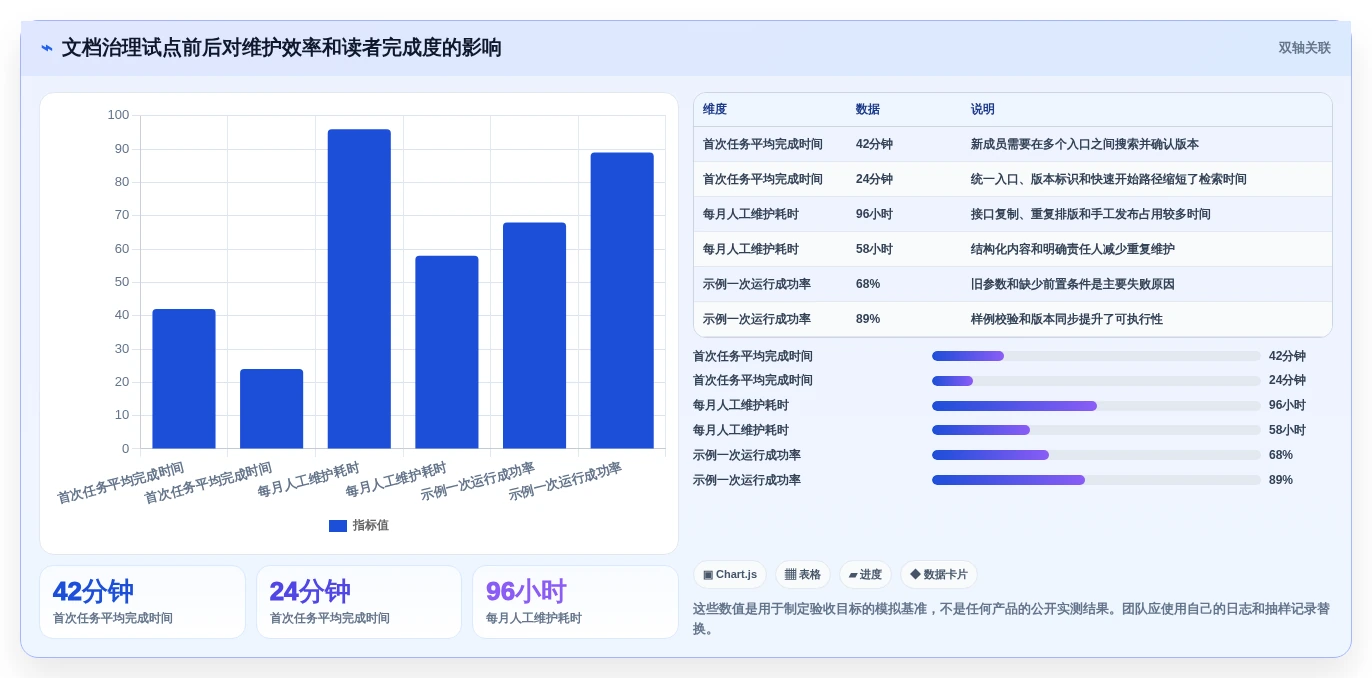
Task: Click the y-axis tick label 50
Action: (122, 282)
